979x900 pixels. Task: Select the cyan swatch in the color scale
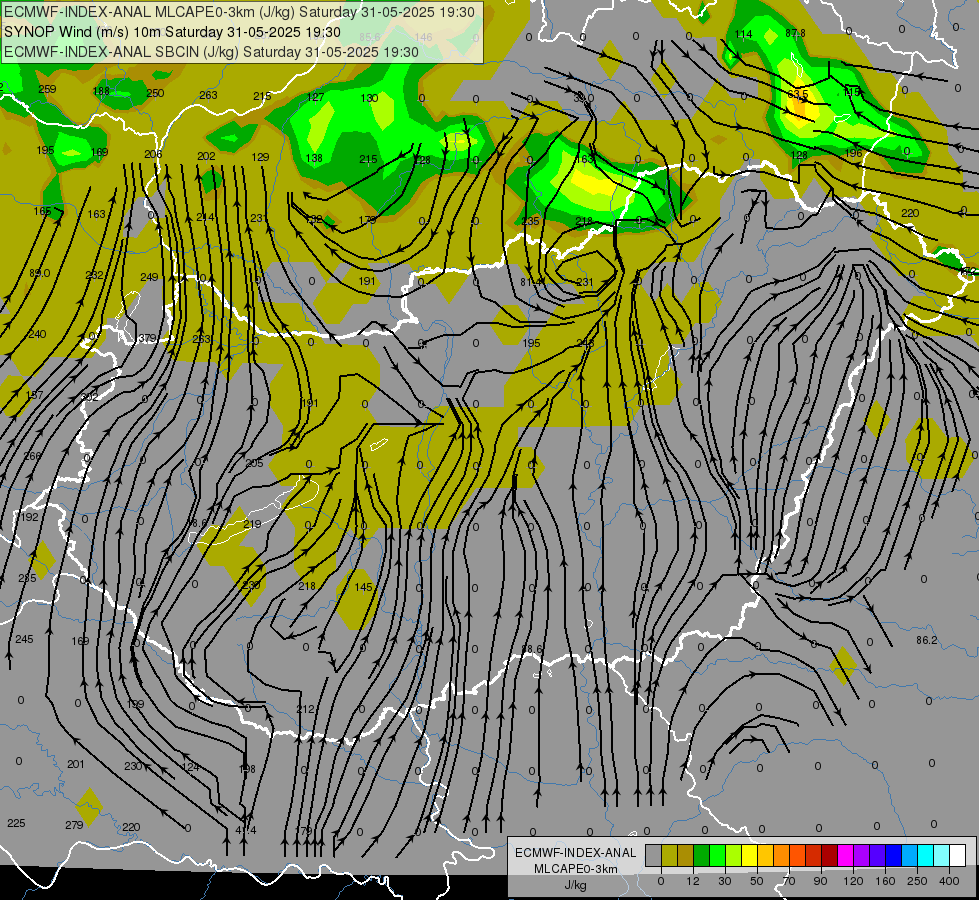pyautogui.click(x=925, y=855)
